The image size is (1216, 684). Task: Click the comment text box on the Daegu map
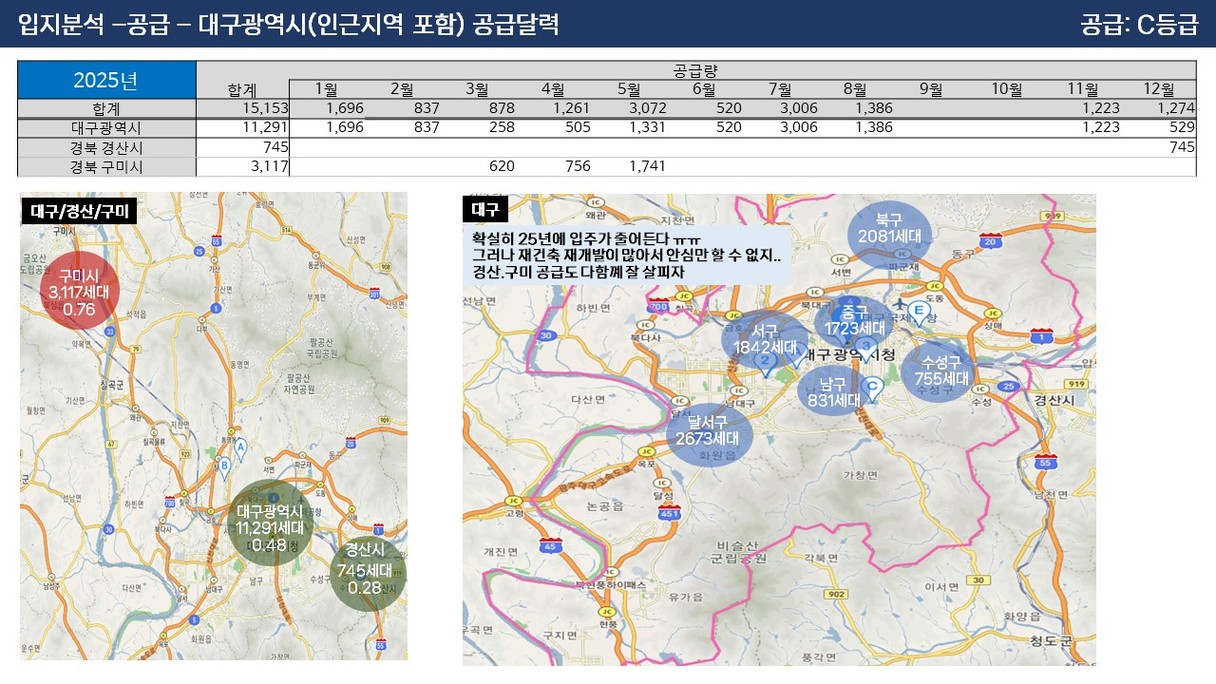coord(626,255)
